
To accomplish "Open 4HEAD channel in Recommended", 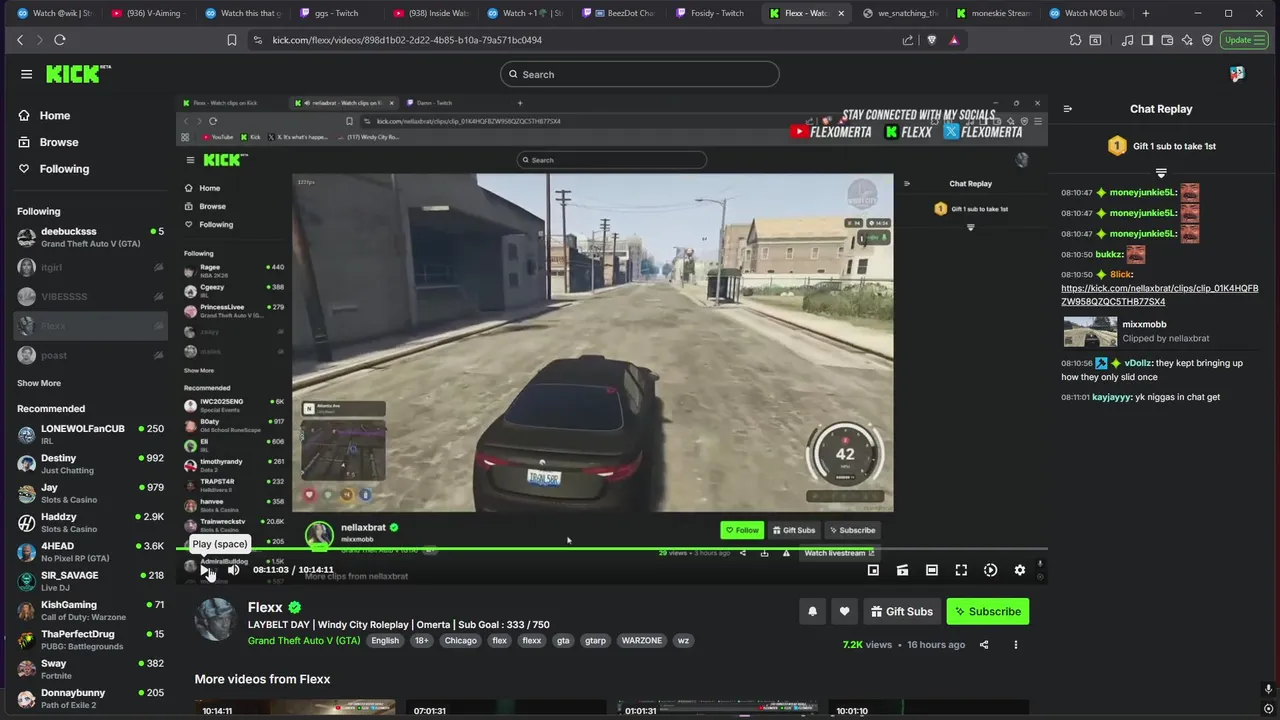I will [x=90, y=552].
